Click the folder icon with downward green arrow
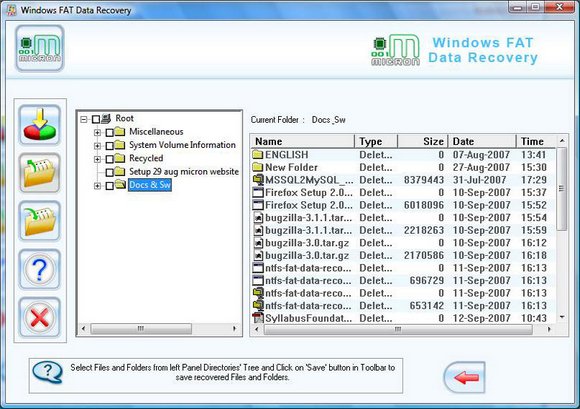Screen dimensions: 580x409 [40, 221]
